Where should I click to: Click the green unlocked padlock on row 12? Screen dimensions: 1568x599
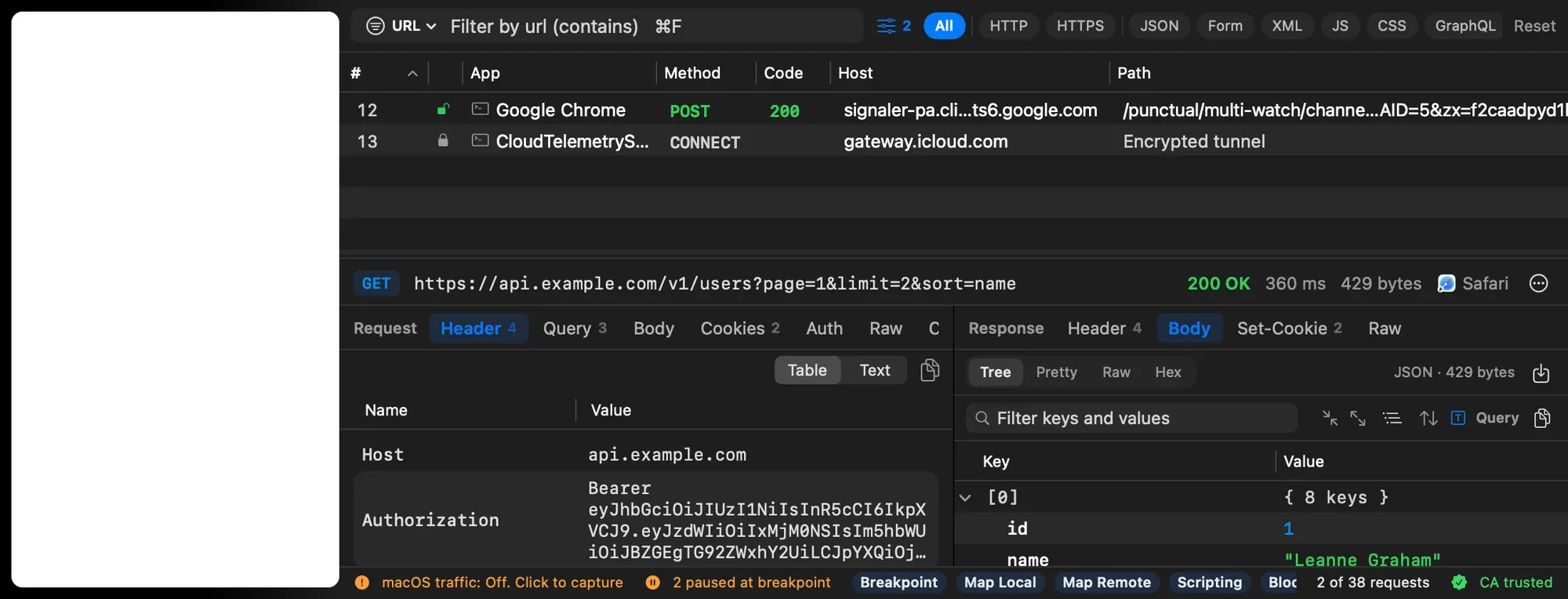pyautogui.click(x=443, y=110)
